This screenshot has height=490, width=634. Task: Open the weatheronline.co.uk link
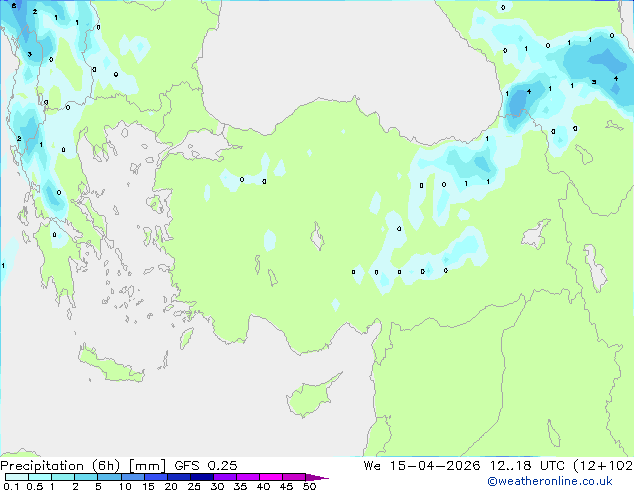click(x=550, y=481)
